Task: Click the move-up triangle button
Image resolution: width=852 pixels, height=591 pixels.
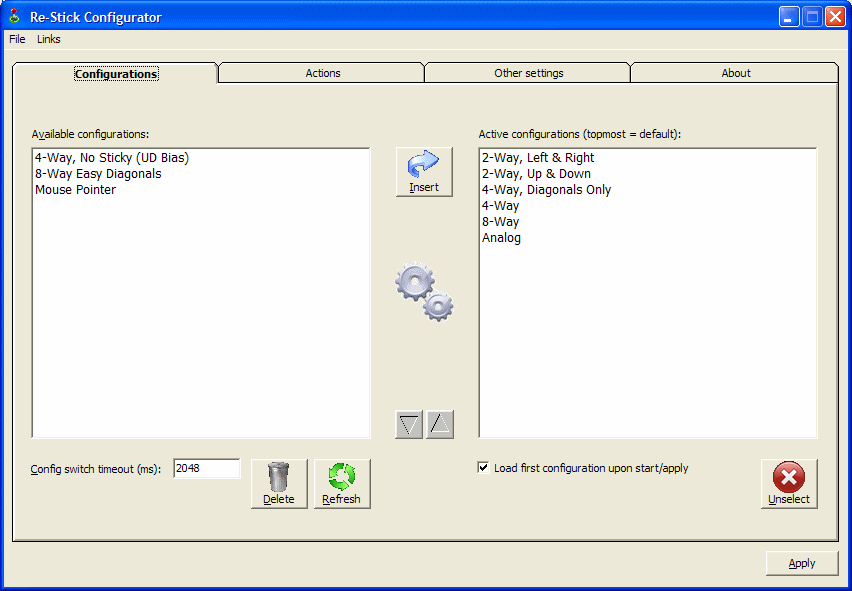Action: [x=440, y=424]
